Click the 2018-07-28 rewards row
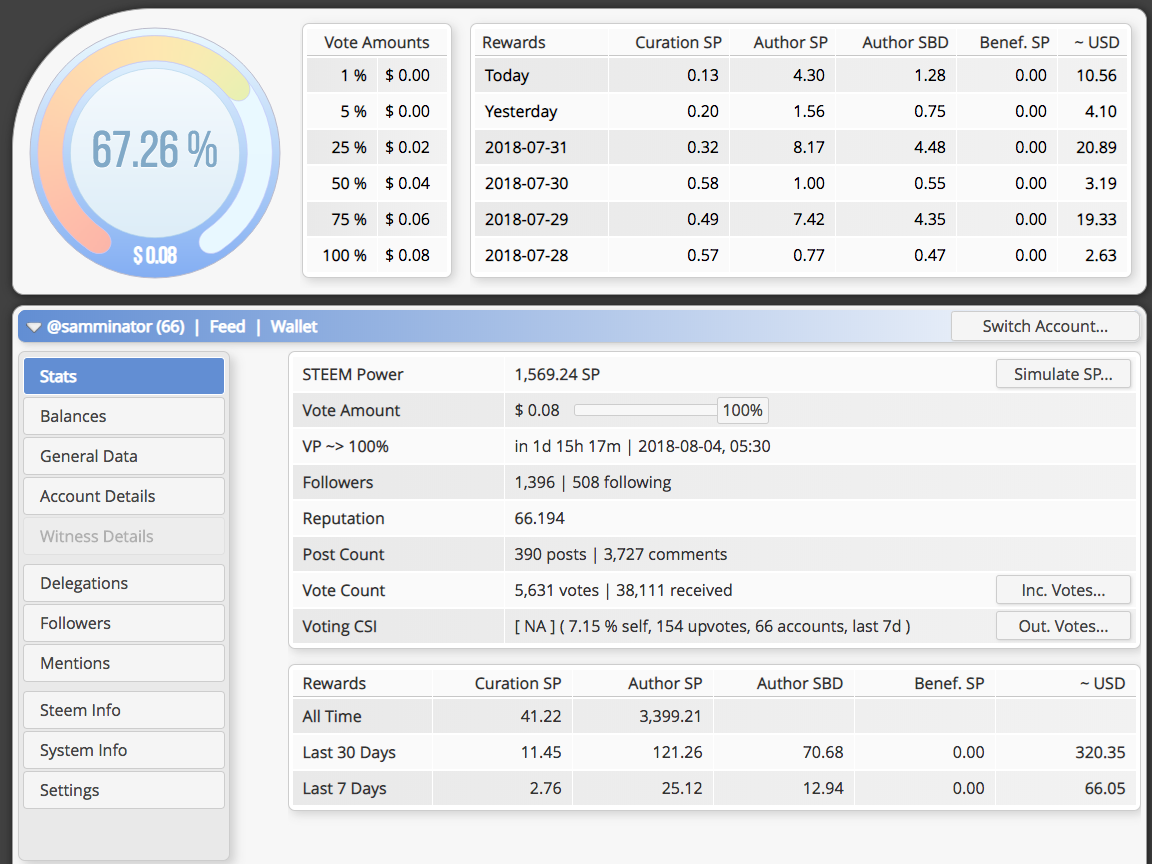This screenshot has height=864, width=1152. point(800,255)
